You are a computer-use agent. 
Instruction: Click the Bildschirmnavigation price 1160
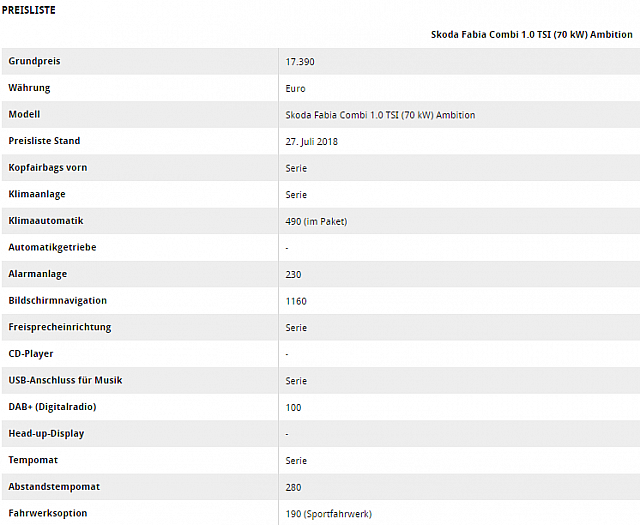296,301
